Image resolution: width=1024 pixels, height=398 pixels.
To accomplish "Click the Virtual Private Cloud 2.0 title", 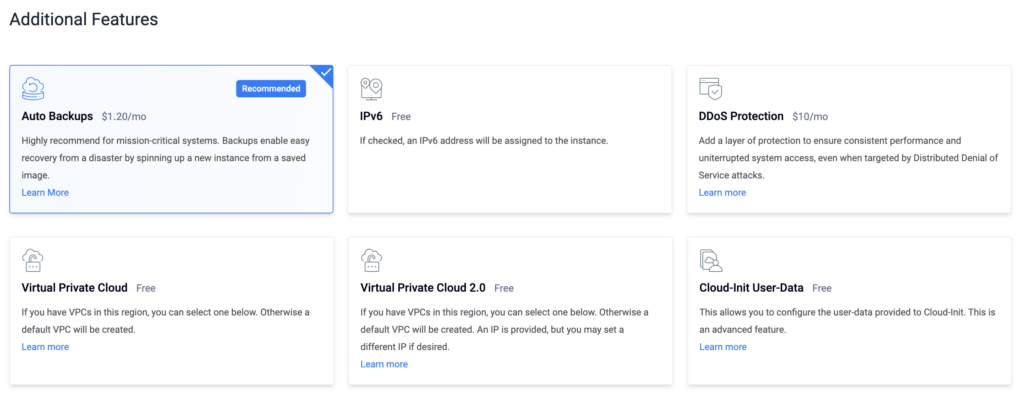I will (x=423, y=288).
